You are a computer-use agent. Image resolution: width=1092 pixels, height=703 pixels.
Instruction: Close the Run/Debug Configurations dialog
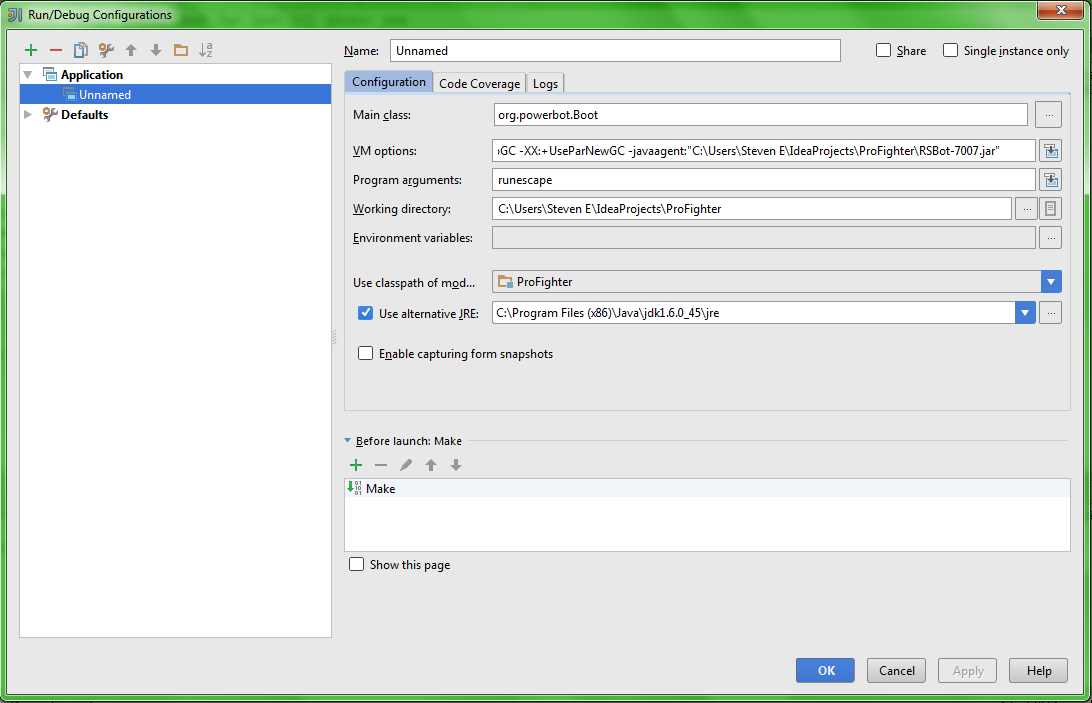pyautogui.click(x=1061, y=10)
